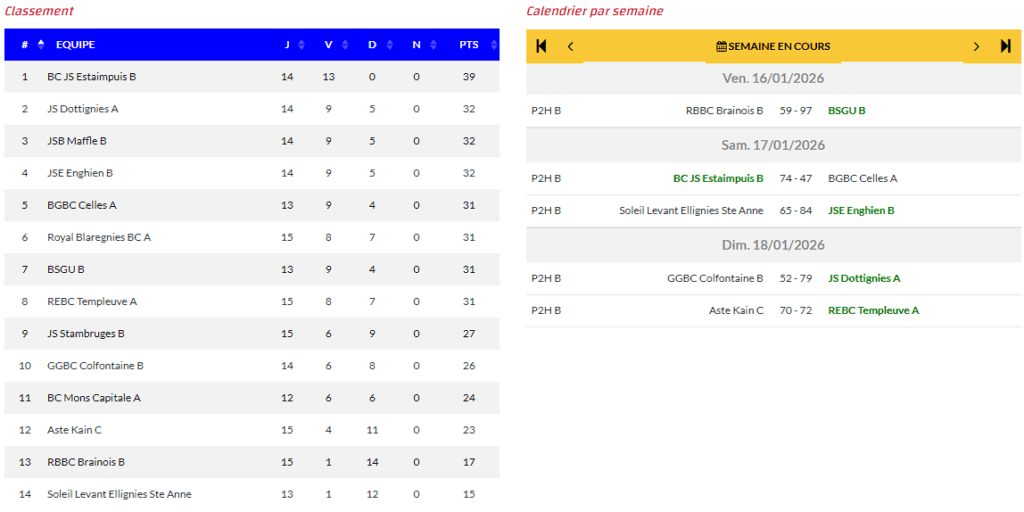Sort standings by PTS column arrows
The height and width of the screenshot is (512, 1024).
493,45
